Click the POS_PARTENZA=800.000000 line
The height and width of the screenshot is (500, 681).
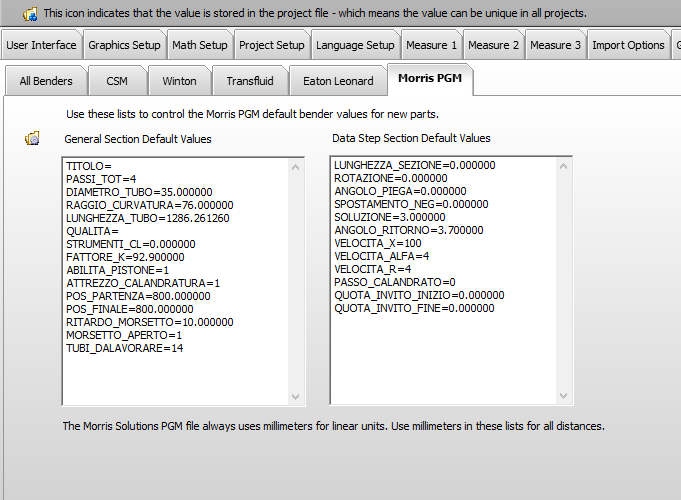[138, 297]
